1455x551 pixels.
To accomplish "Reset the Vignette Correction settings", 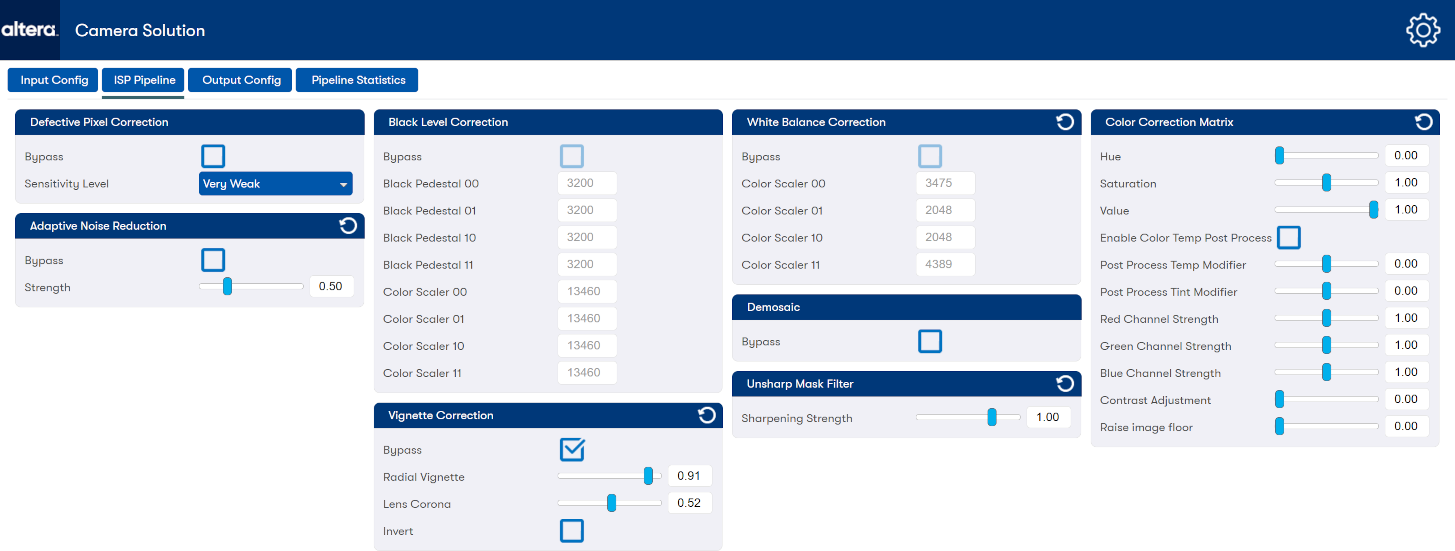I will (x=706, y=415).
